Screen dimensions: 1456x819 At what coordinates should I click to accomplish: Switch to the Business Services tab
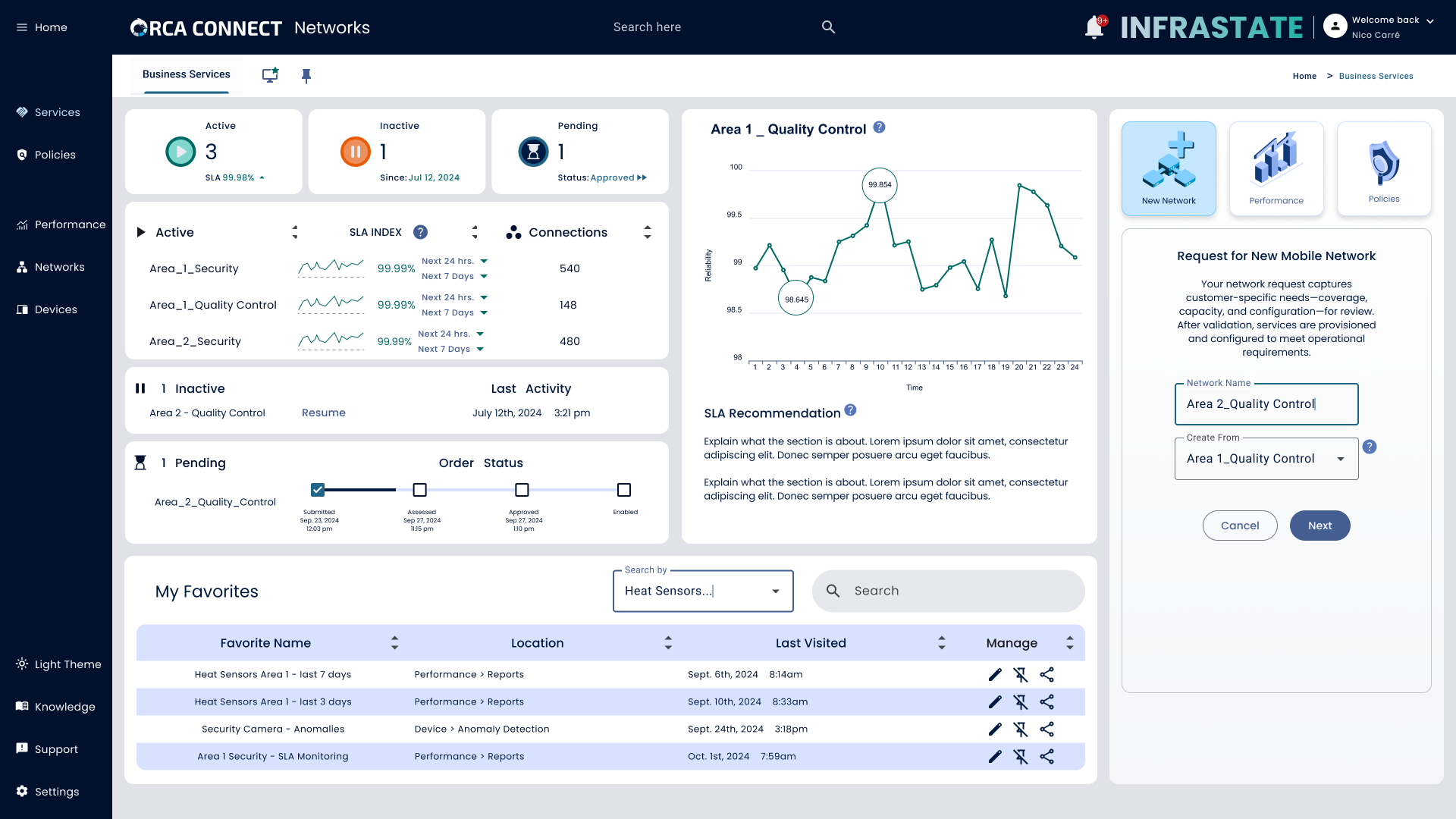click(x=187, y=74)
